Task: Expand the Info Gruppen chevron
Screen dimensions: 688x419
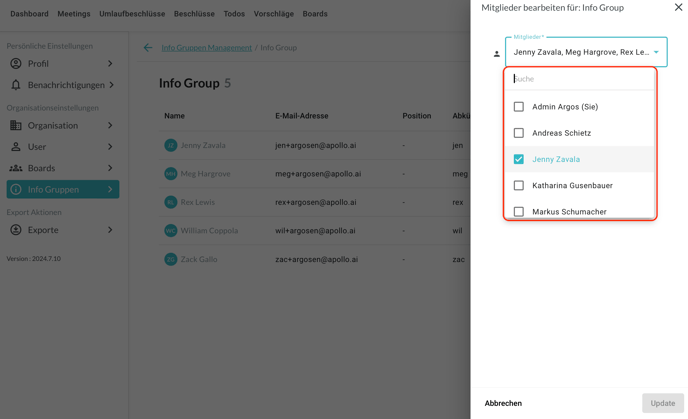Action: [110, 189]
